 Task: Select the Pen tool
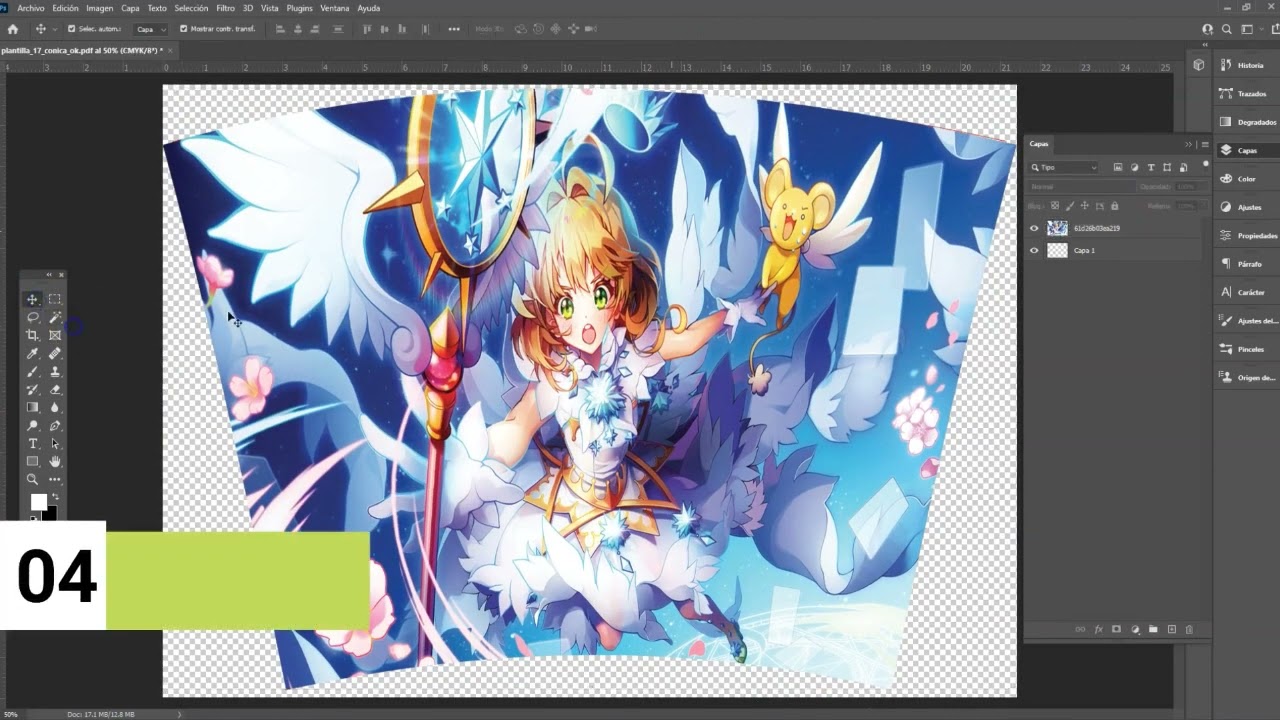pos(55,426)
